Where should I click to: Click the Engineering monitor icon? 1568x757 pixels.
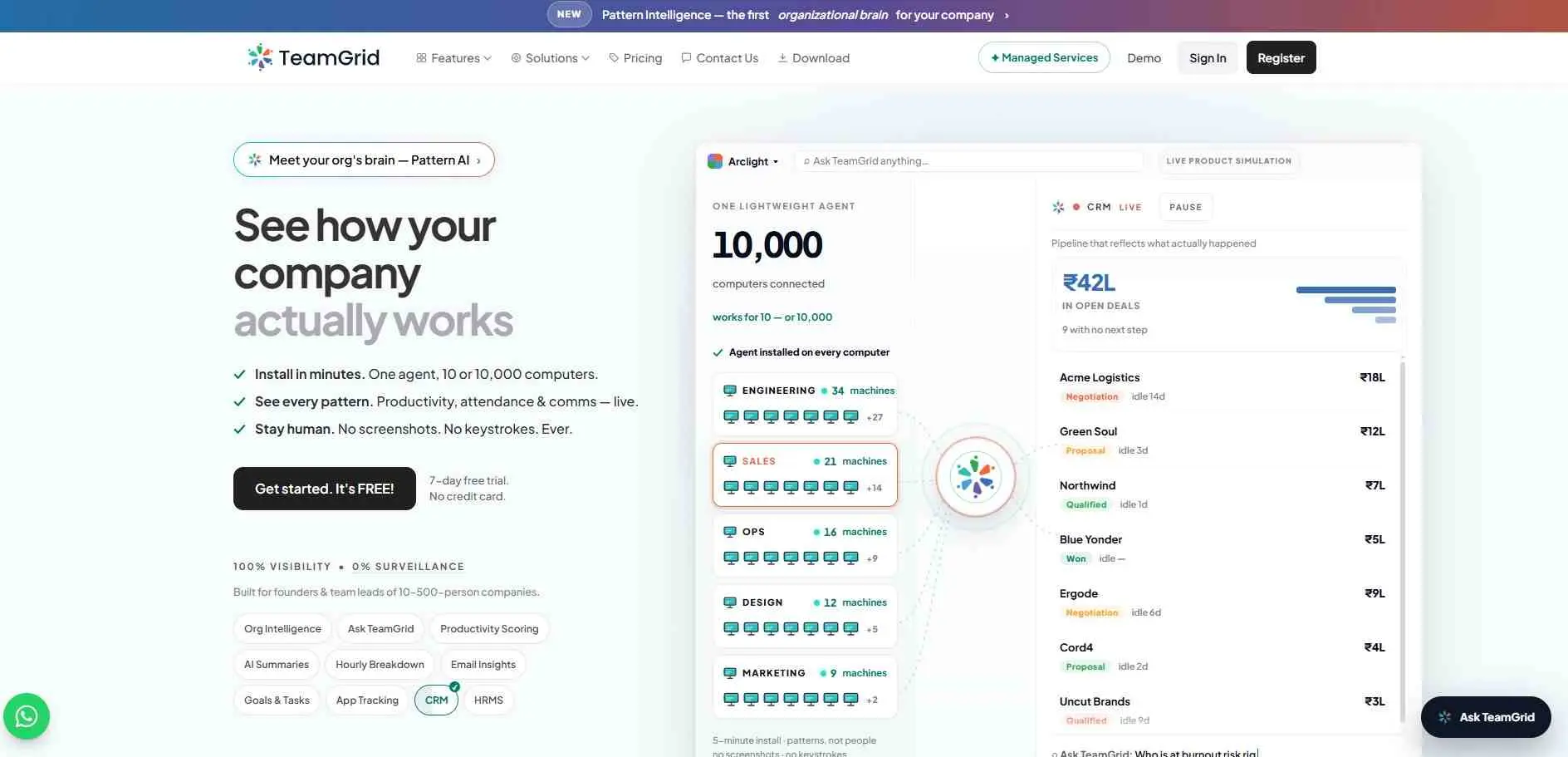tap(730, 391)
